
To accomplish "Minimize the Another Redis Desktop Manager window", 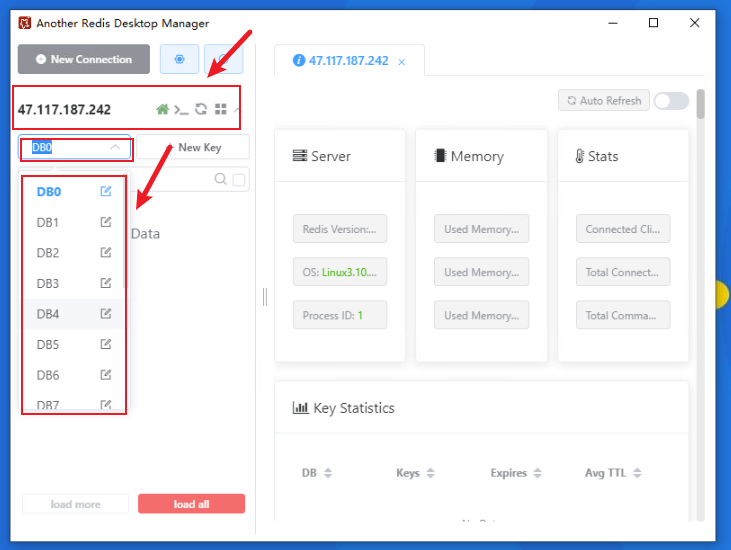I will tap(613, 22).
